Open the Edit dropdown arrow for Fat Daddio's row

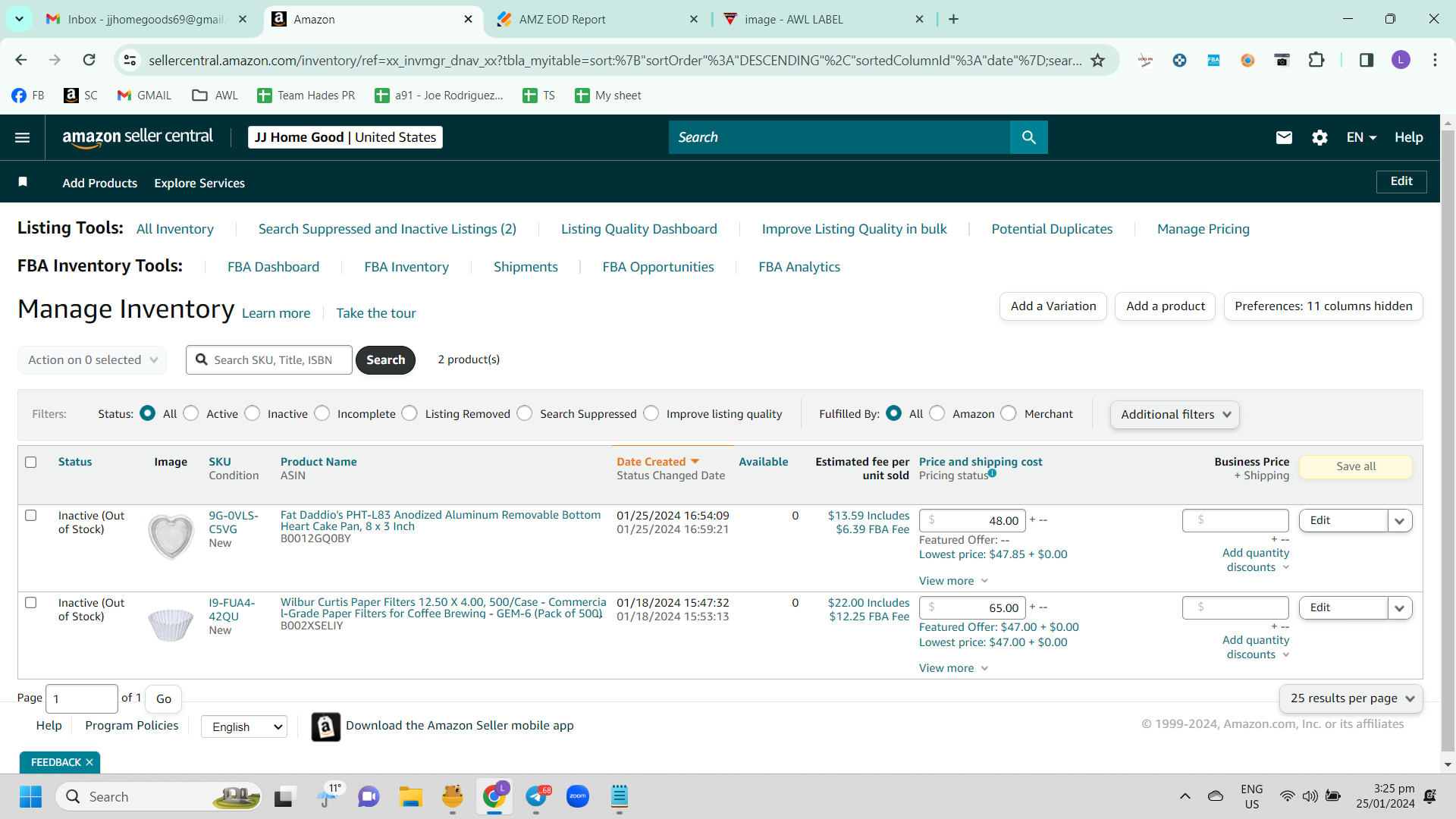click(x=1400, y=521)
